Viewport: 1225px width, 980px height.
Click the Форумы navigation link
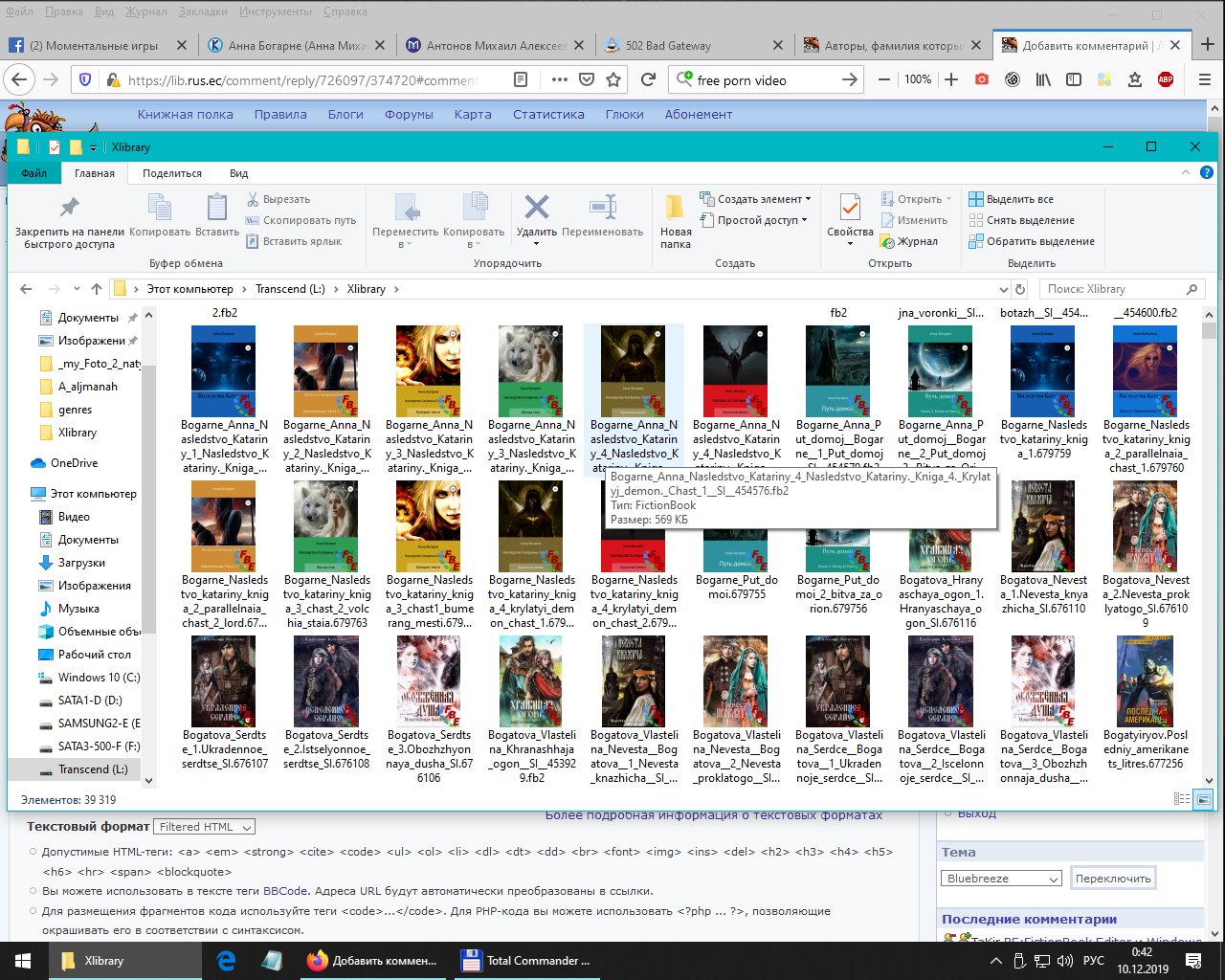409,114
